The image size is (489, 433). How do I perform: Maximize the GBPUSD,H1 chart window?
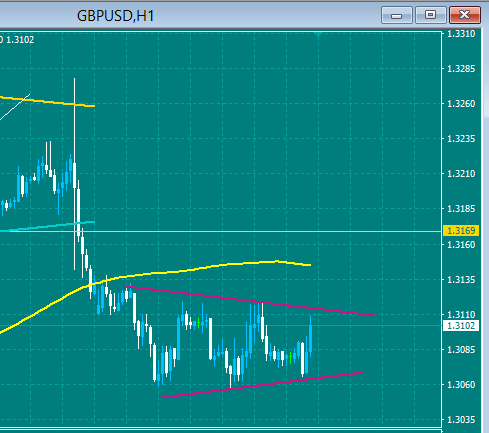click(430, 15)
